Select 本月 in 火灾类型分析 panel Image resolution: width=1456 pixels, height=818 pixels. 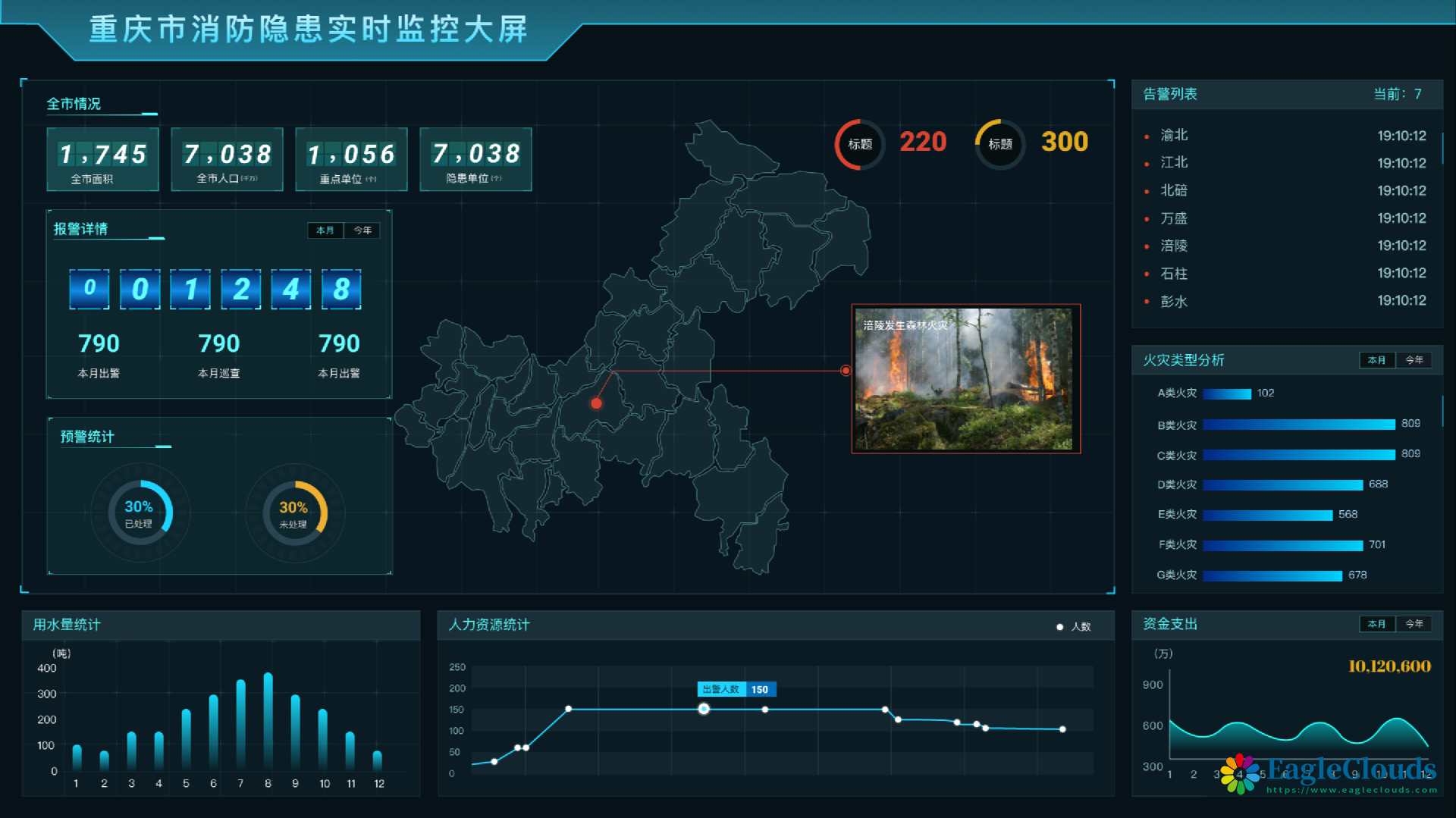point(1376,360)
